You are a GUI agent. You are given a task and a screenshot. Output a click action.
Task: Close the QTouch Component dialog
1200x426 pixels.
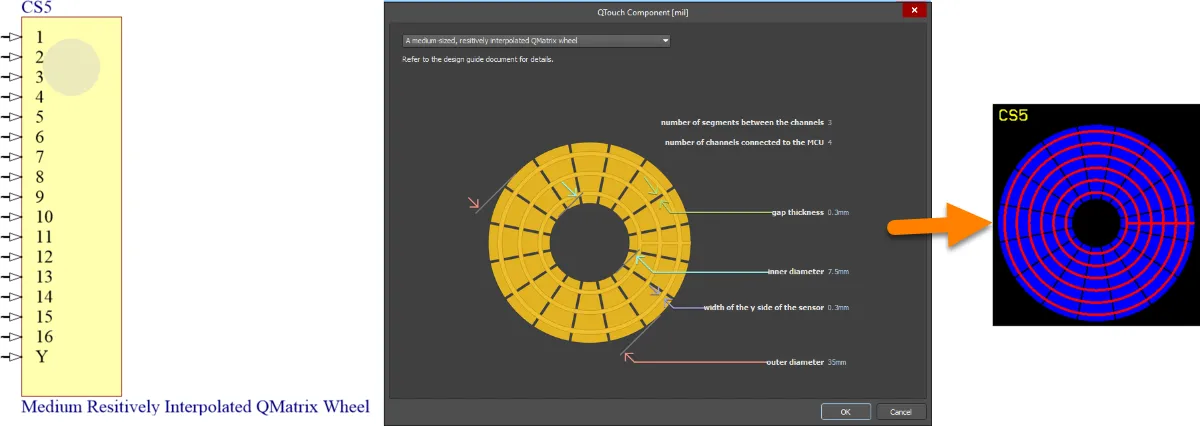(912, 9)
